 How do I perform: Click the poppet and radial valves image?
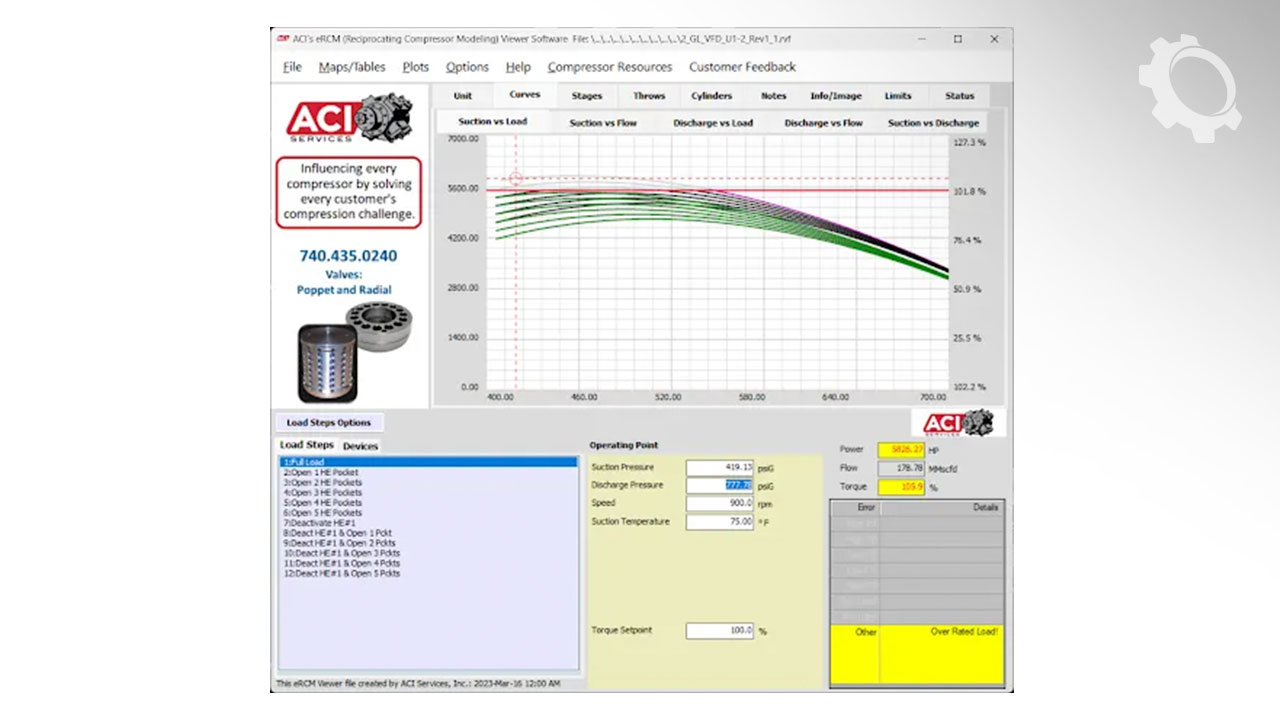click(x=354, y=351)
